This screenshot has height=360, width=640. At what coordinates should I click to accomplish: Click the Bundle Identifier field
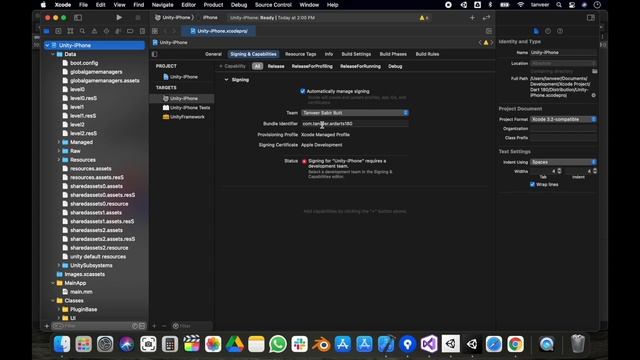coord(354,124)
